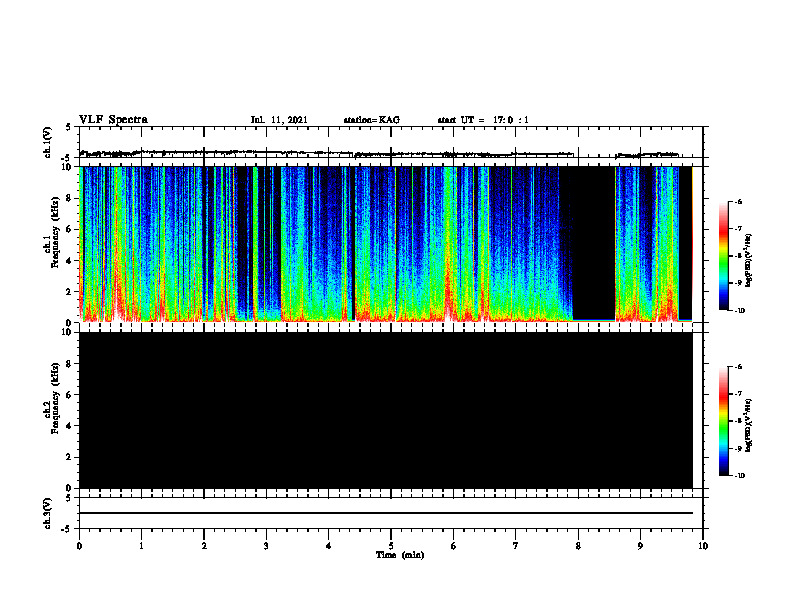Click tick label "10" on the Time axis
This screenshot has height=612, width=792.
click(x=703, y=546)
